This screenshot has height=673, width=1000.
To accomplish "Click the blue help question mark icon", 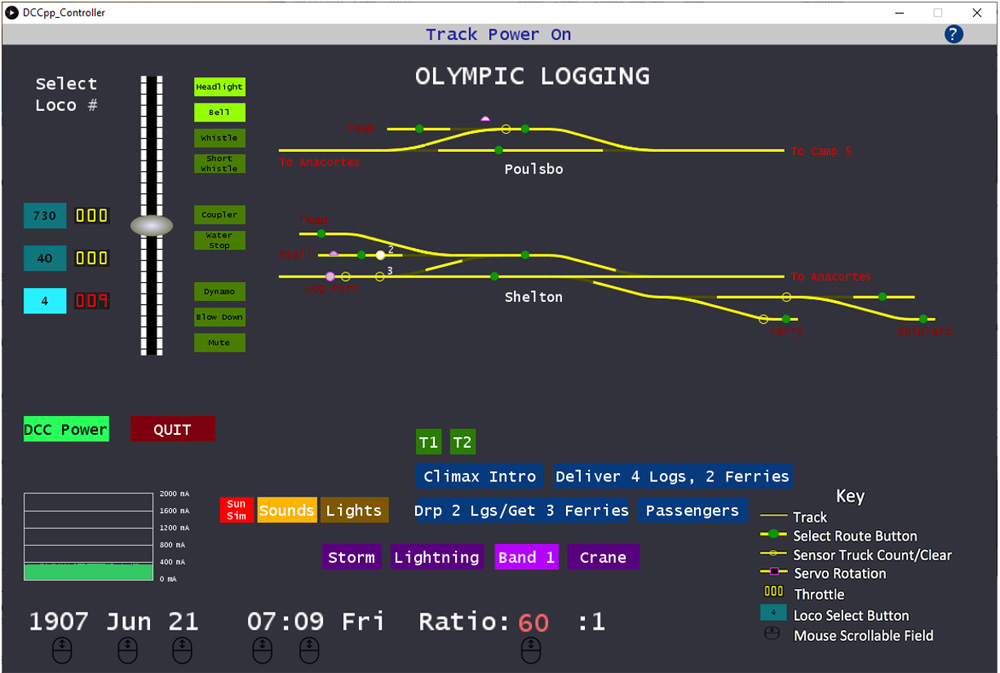I will pos(953,34).
